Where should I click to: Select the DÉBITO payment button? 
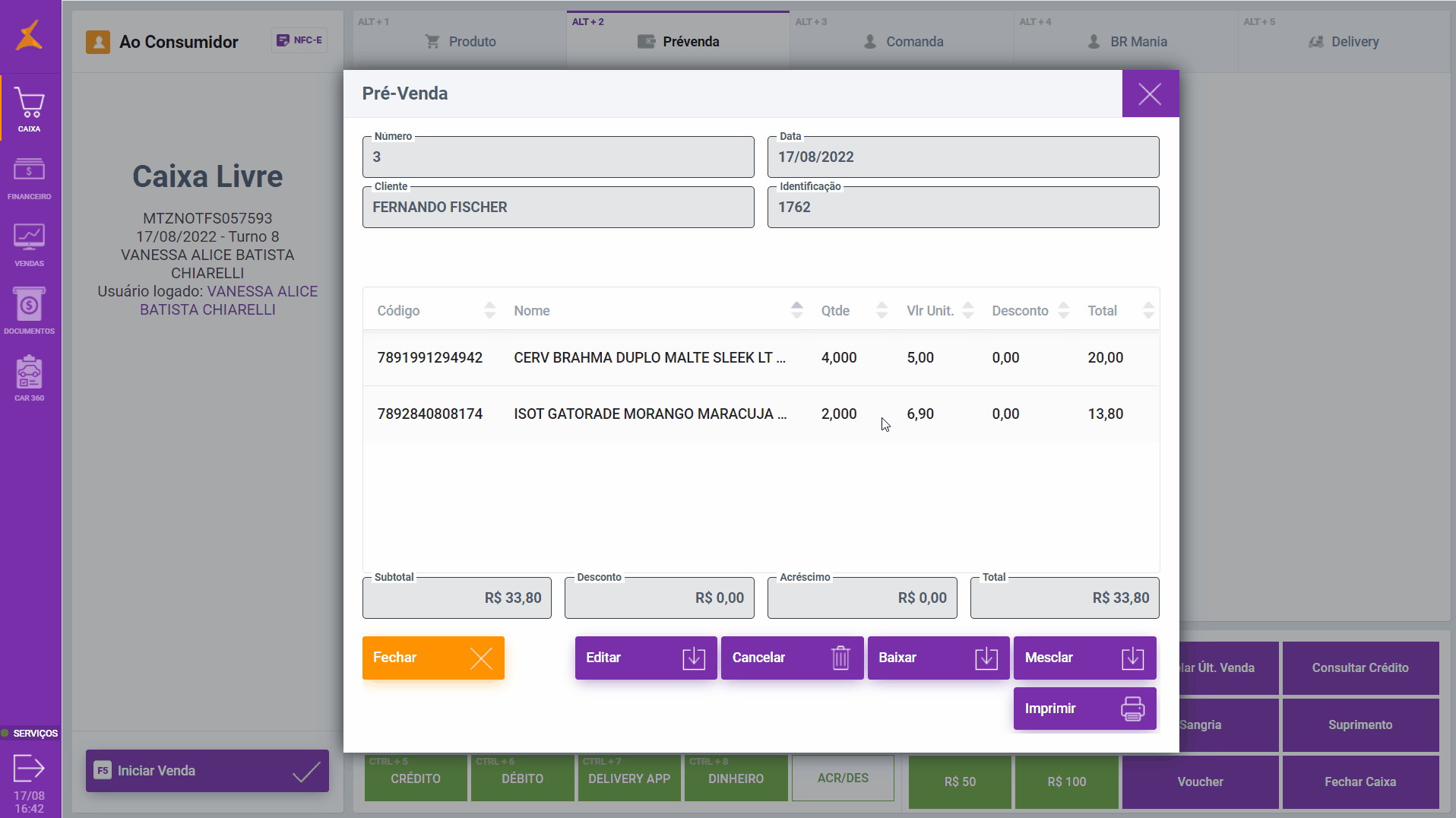point(523,778)
